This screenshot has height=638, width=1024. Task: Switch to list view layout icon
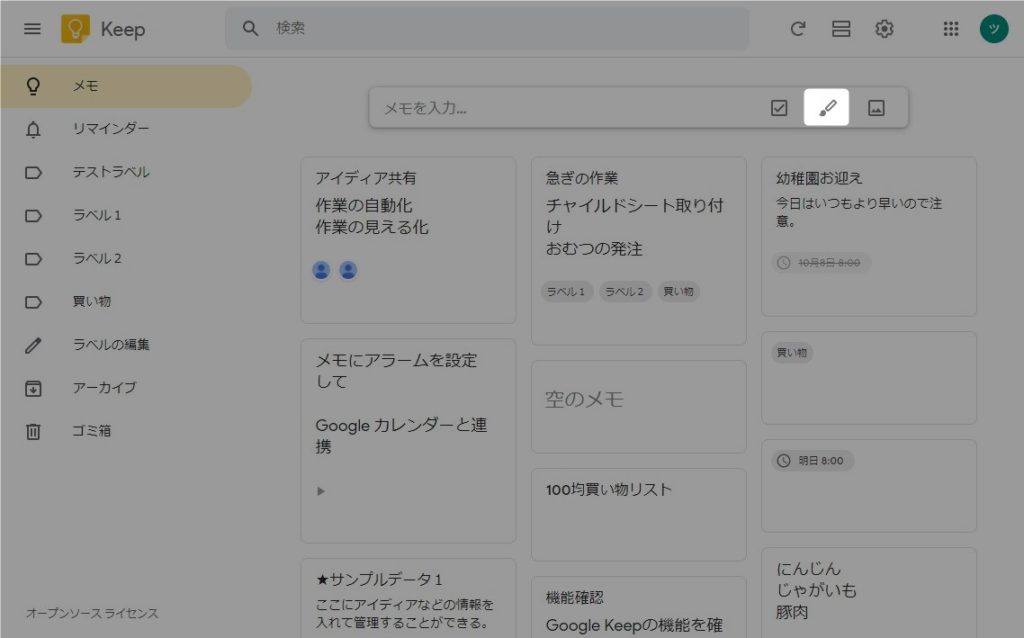coord(841,29)
